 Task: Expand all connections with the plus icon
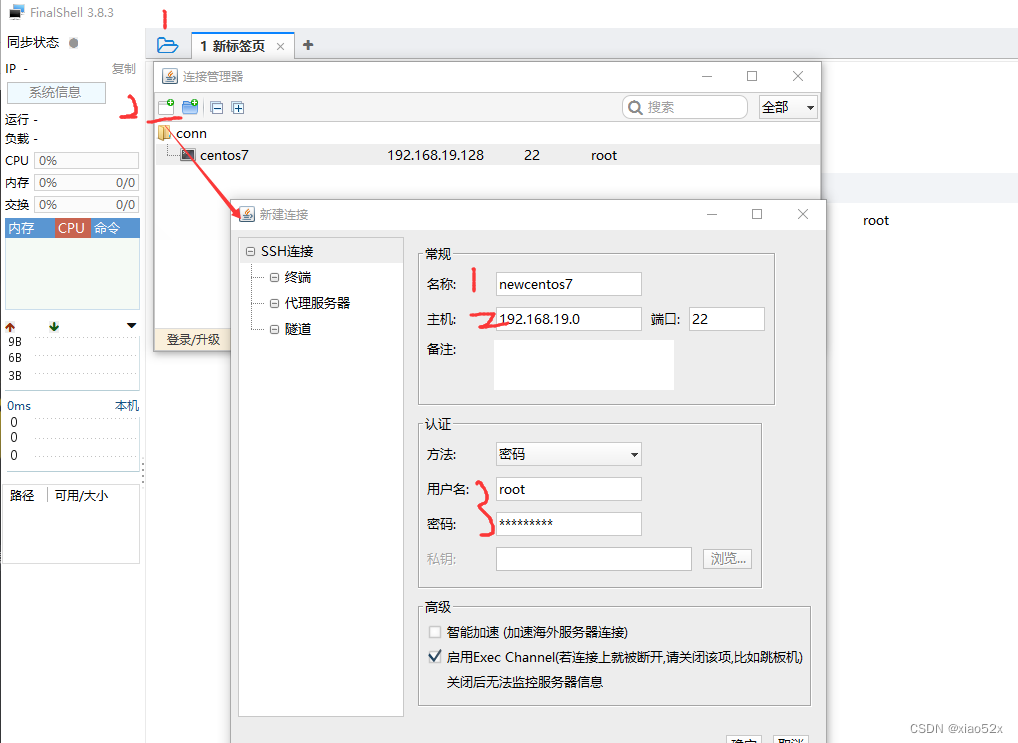point(238,107)
